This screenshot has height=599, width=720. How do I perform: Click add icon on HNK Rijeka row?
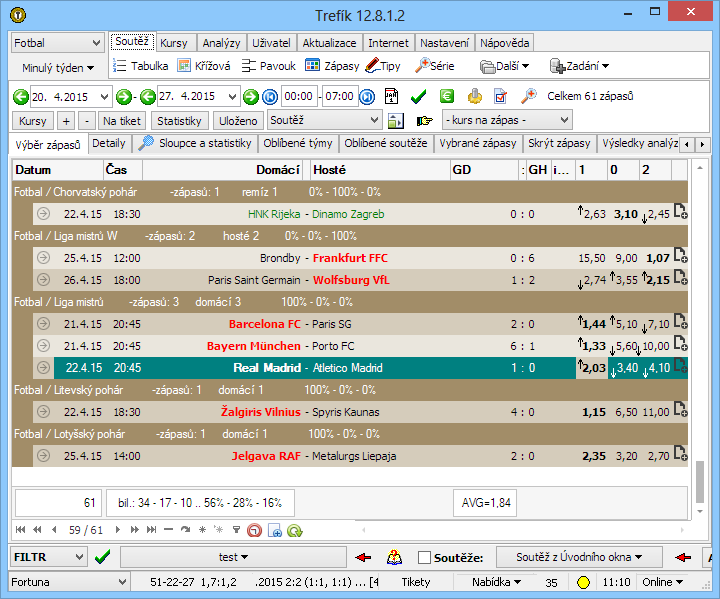click(x=681, y=212)
